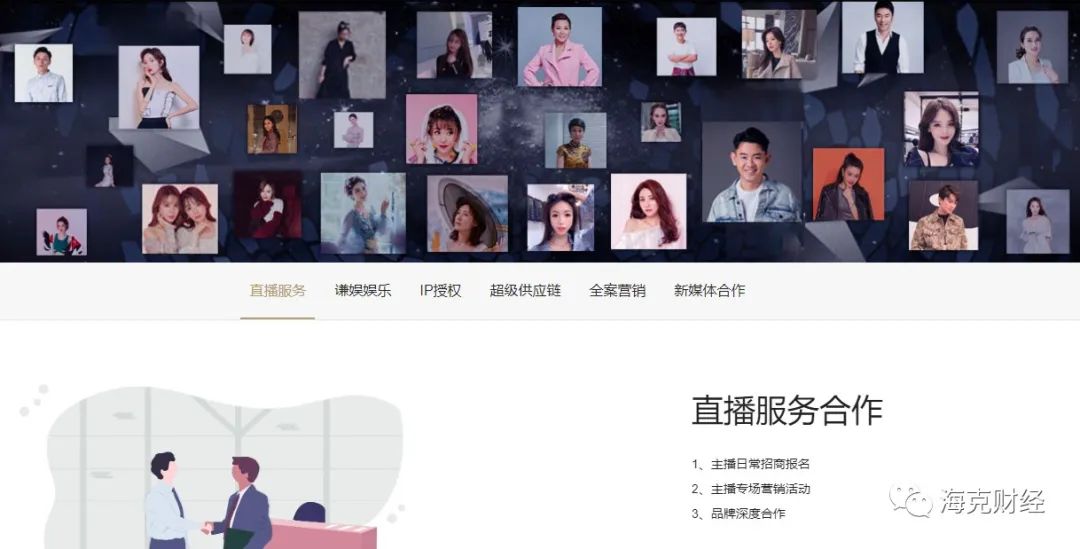
Task: Click the 主播专场营销活动 list item
Action: [x=751, y=489]
